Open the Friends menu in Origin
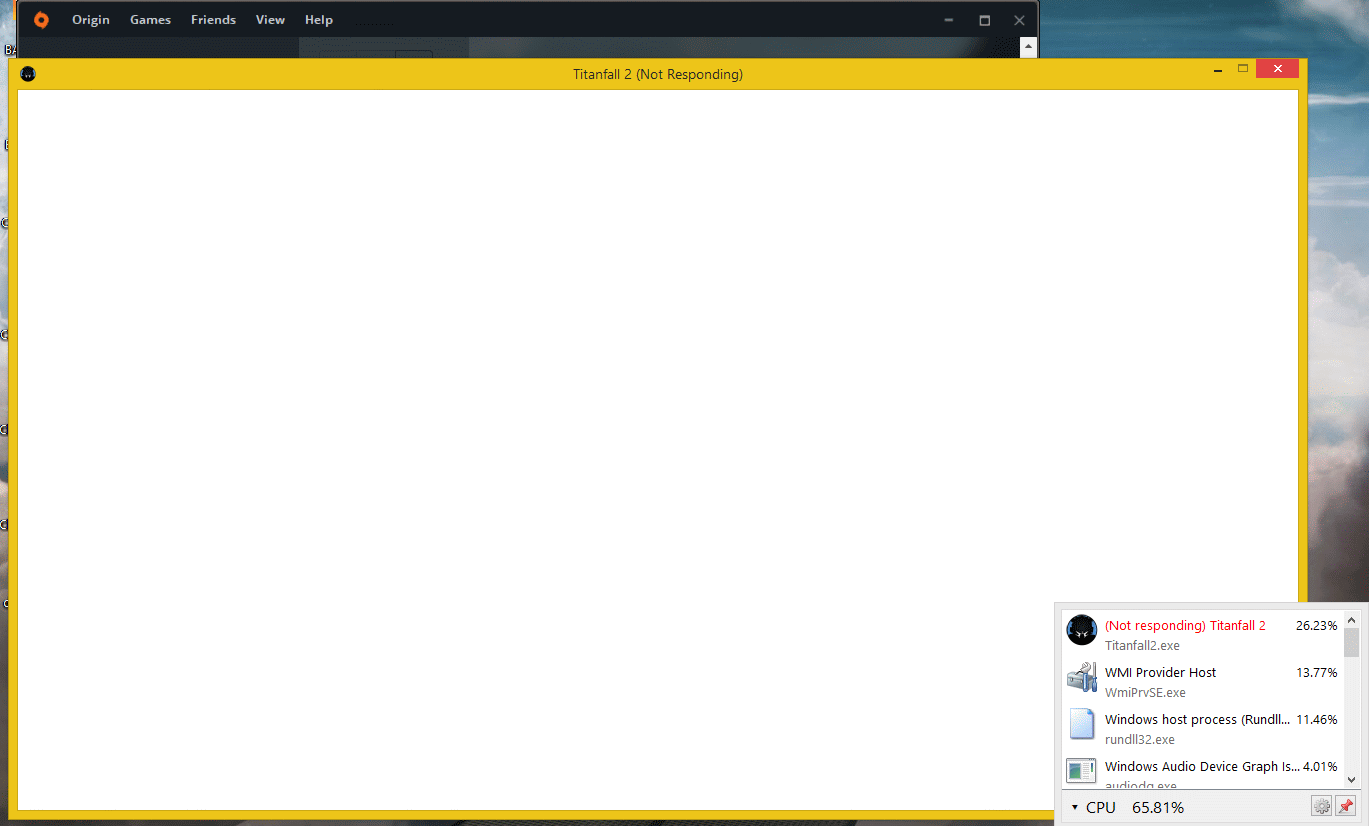 213,20
